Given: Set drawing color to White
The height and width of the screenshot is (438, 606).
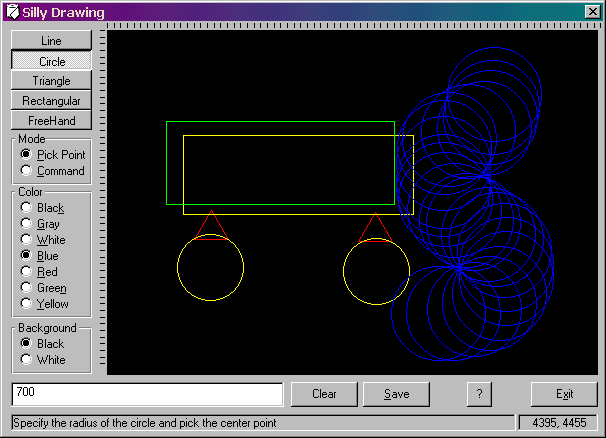Looking at the screenshot, I should tap(26, 240).
